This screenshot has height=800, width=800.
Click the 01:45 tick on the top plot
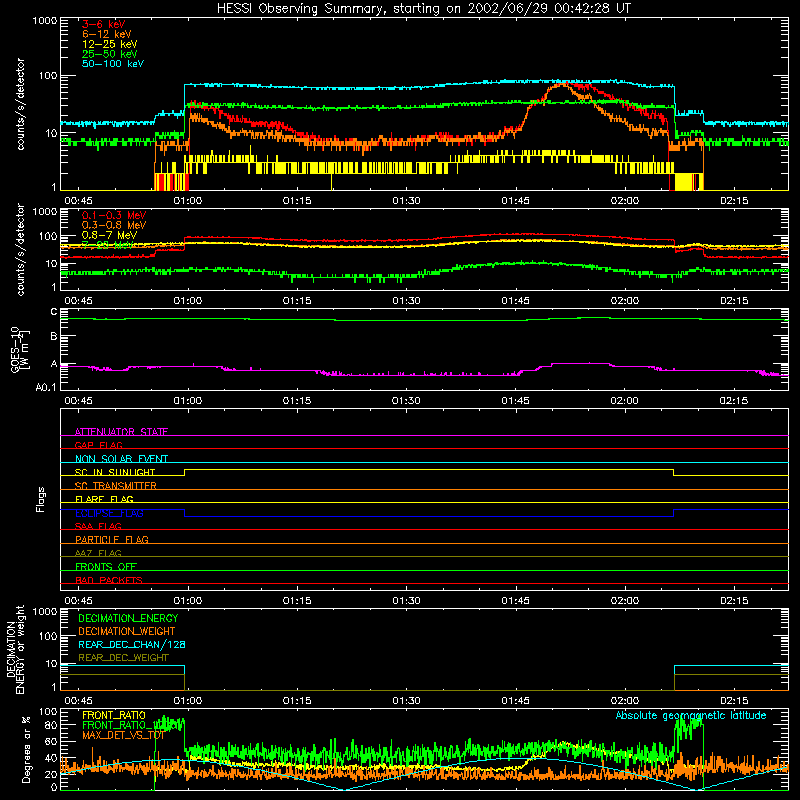tap(515, 201)
